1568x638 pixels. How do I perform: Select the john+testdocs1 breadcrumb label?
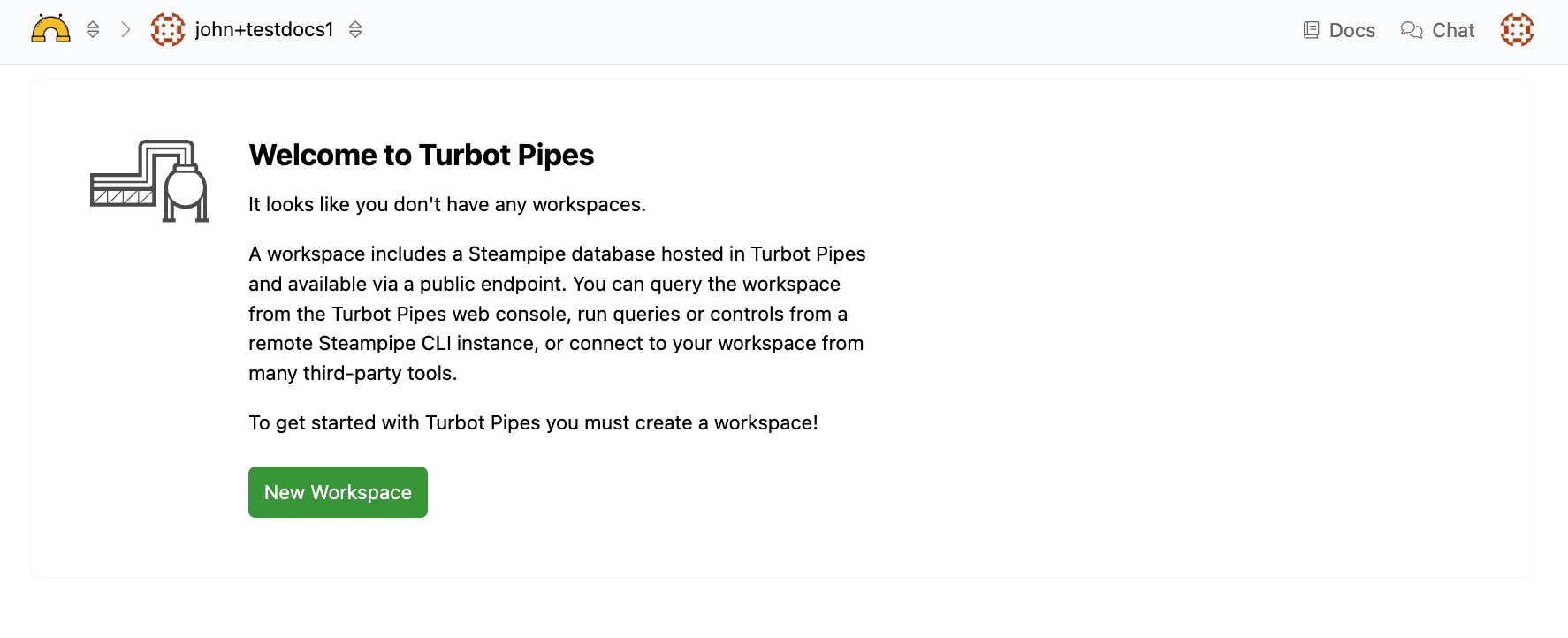264,30
